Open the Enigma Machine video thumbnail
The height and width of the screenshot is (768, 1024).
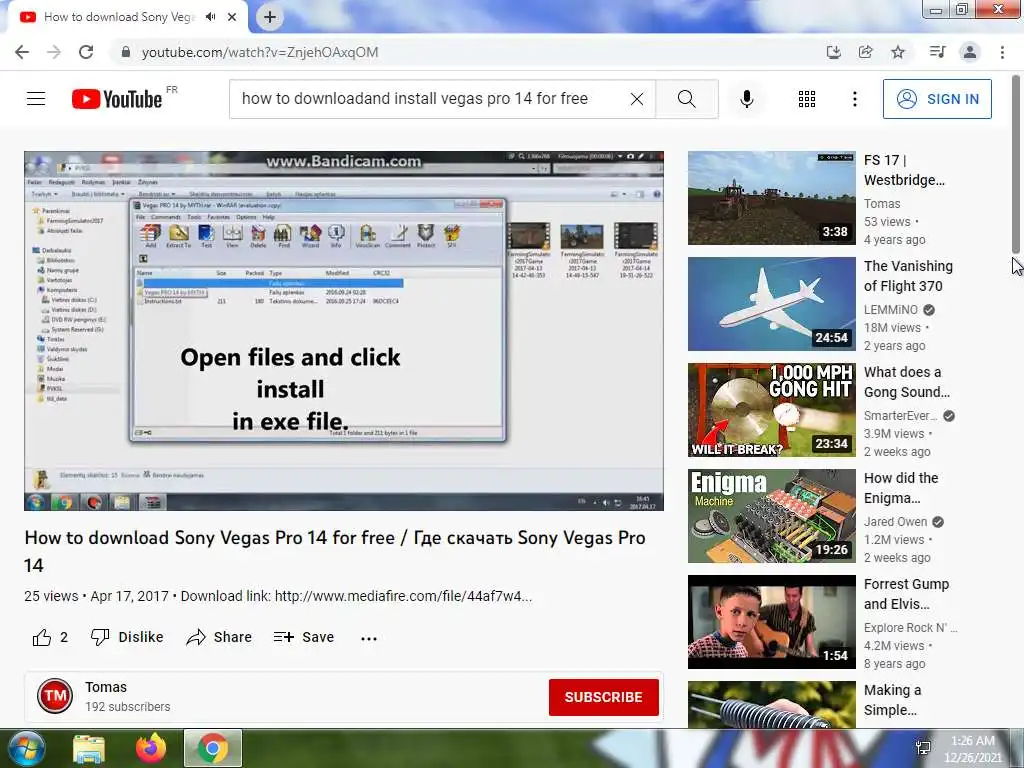pyautogui.click(x=772, y=516)
